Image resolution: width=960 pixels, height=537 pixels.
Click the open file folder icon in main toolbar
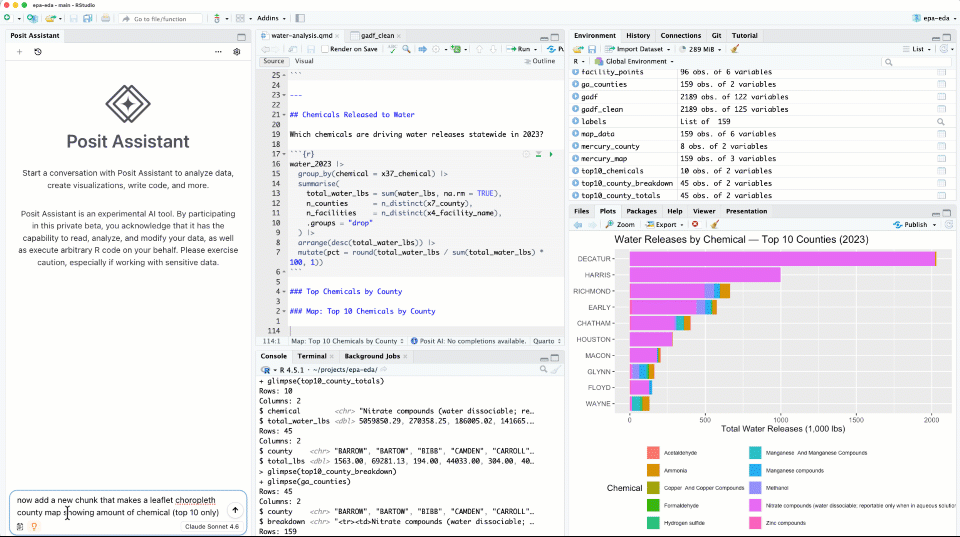pyautogui.click(x=50, y=18)
